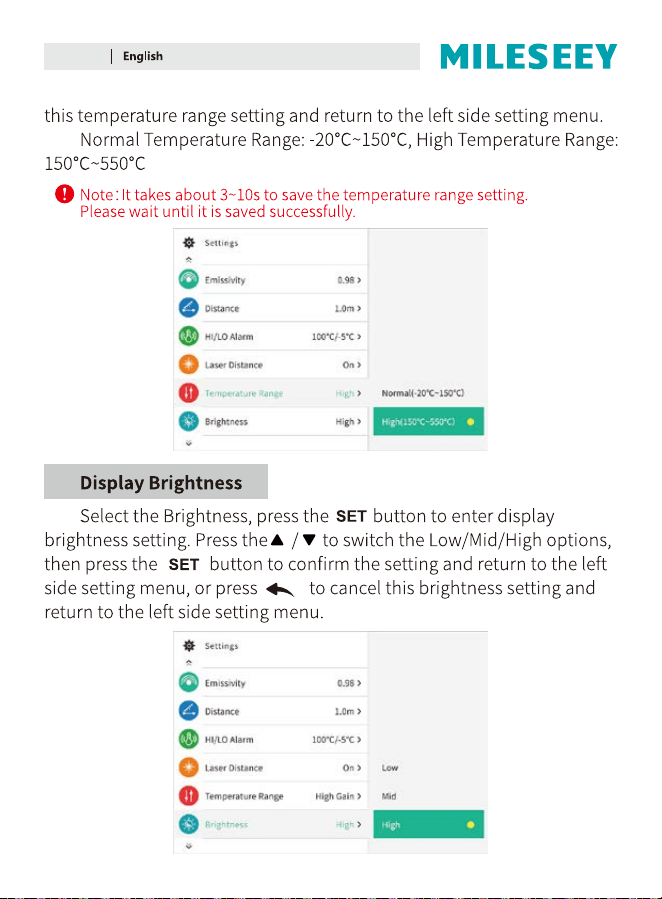
Task: Click the Emissivity icon in the upper settings menu
Action: 189,279
